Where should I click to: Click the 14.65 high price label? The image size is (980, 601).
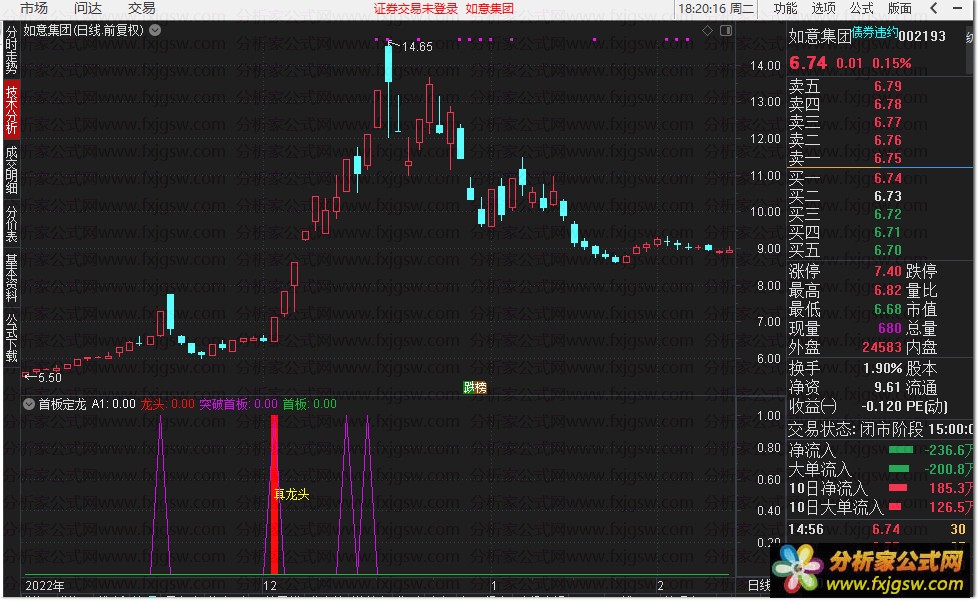click(417, 47)
